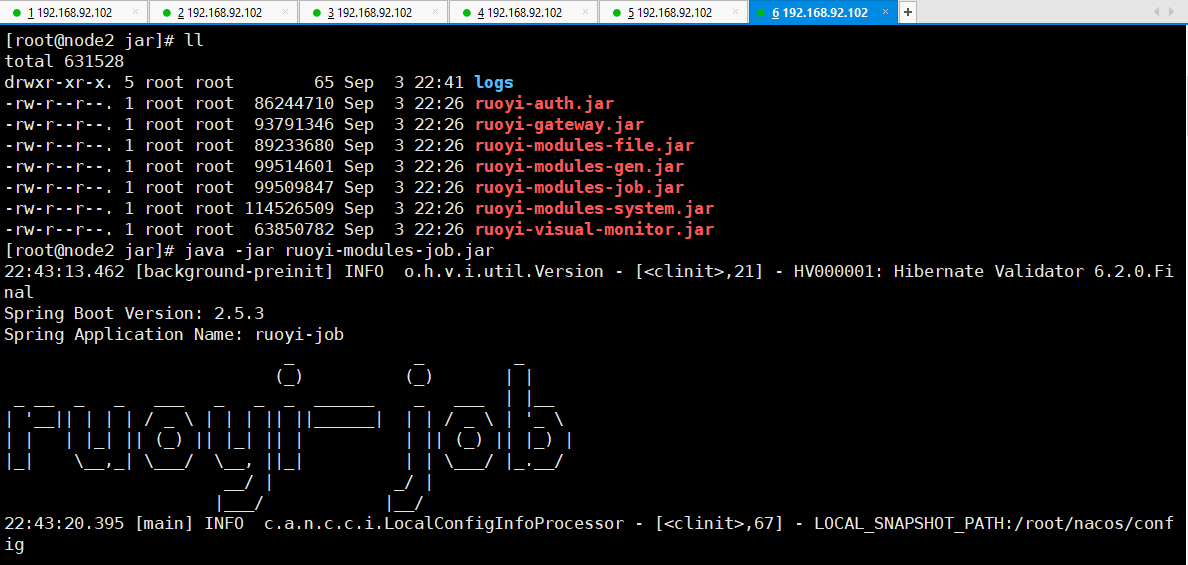Click the 'logs' directory name
This screenshot has height=565, width=1188.
pyautogui.click(x=494, y=83)
